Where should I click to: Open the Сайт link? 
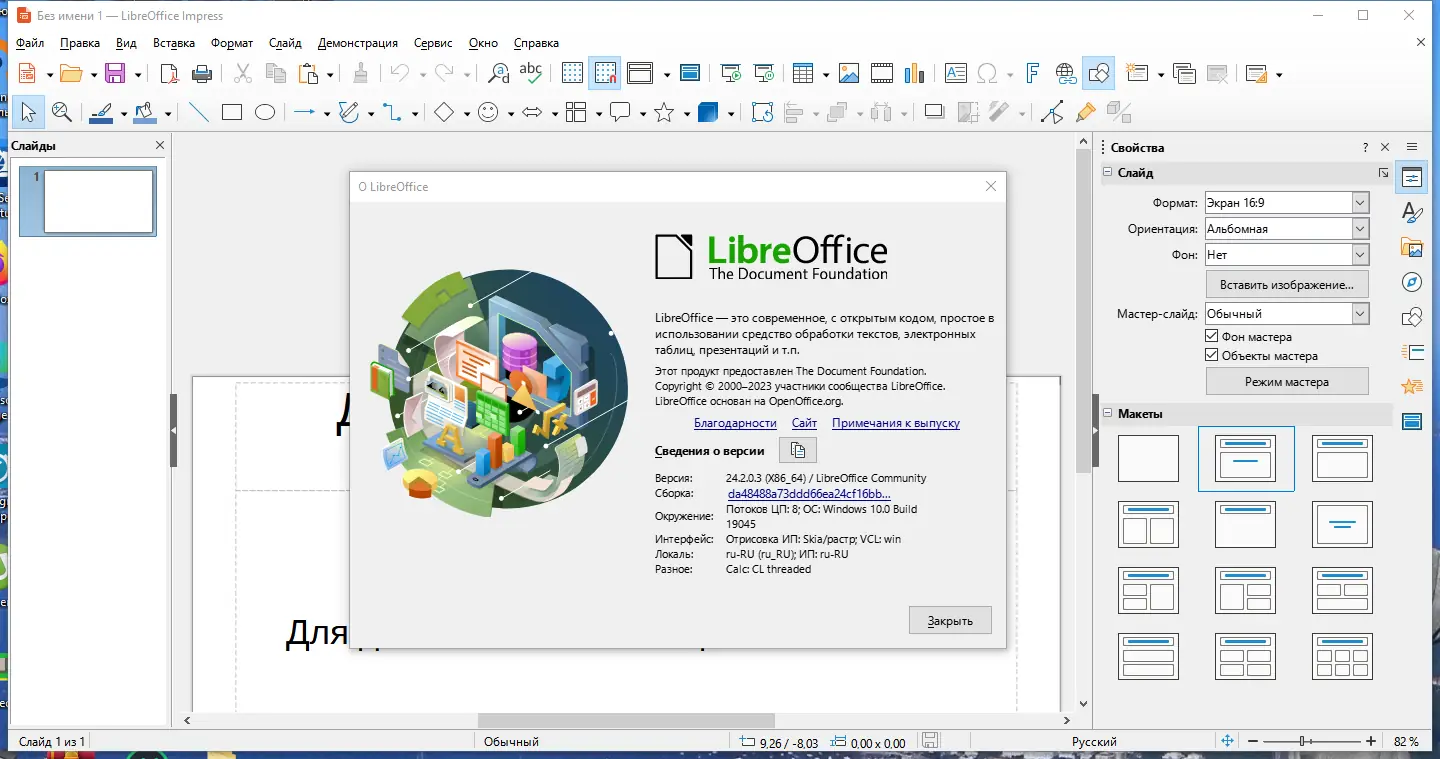point(804,423)
